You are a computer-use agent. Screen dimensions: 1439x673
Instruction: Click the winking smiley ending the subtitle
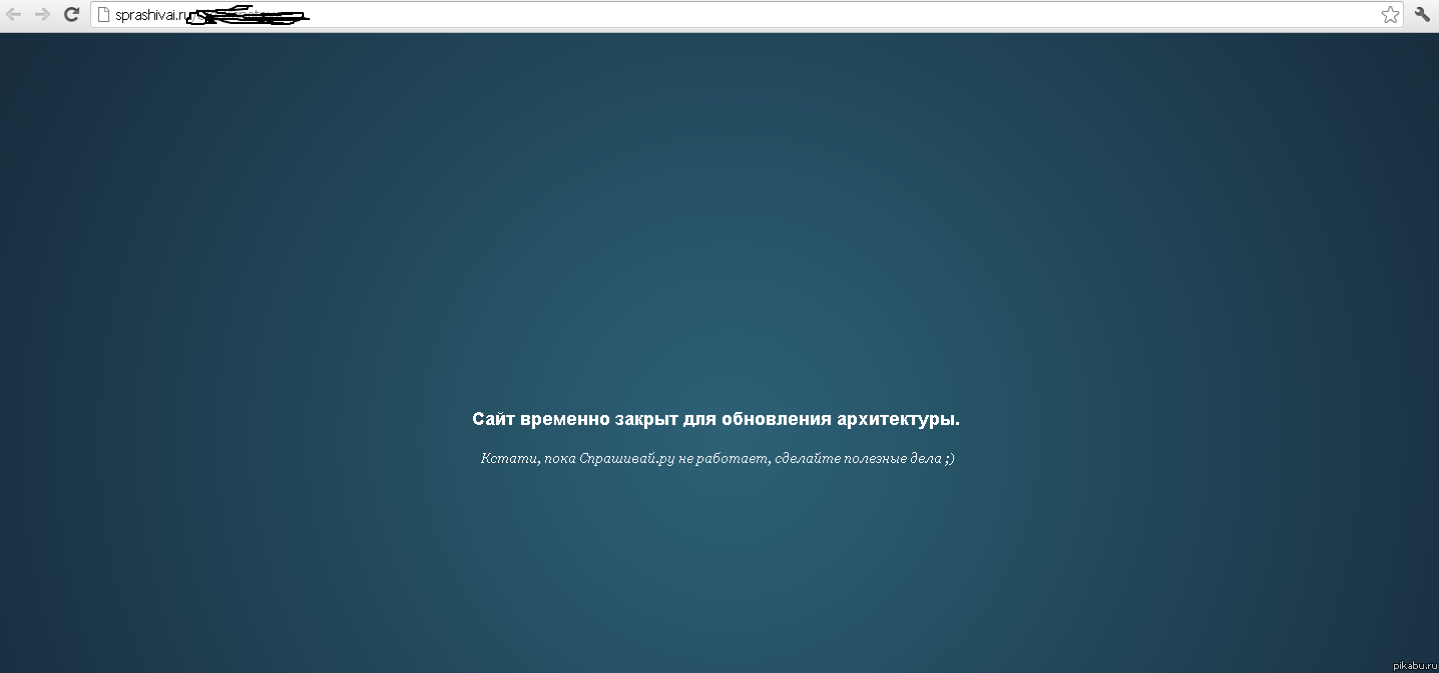point(948,459)
